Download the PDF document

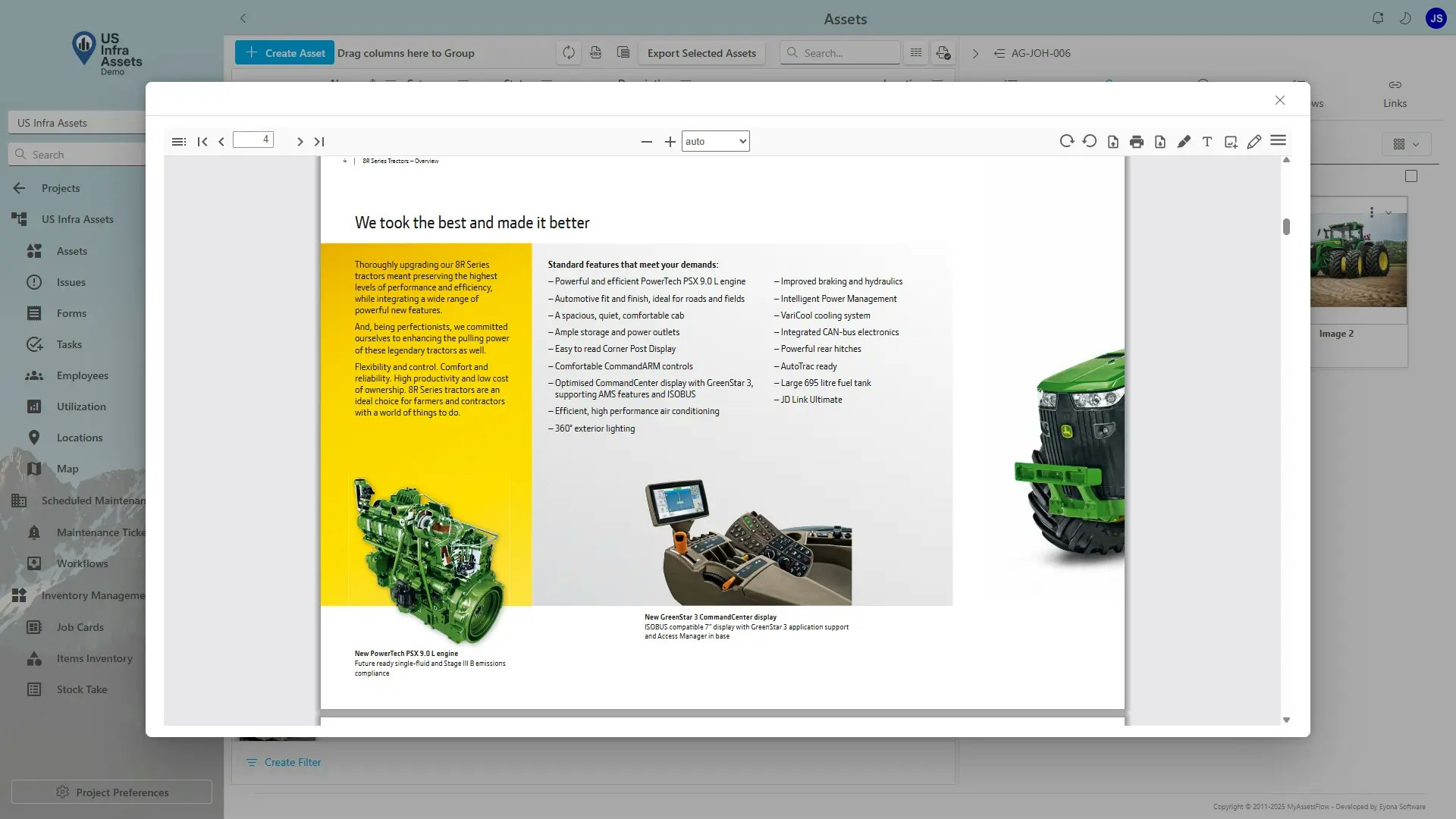(1160, 142)
